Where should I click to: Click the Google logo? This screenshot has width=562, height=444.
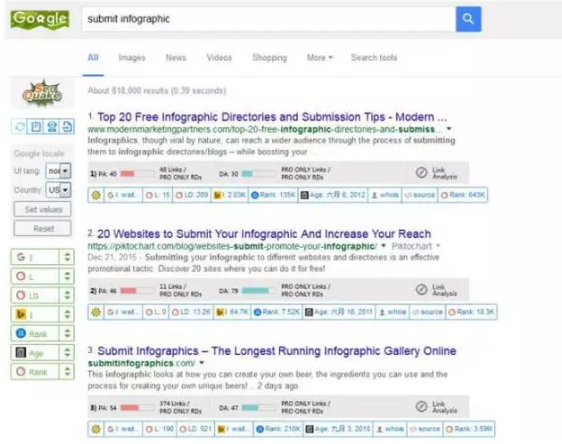pos(40,19)
